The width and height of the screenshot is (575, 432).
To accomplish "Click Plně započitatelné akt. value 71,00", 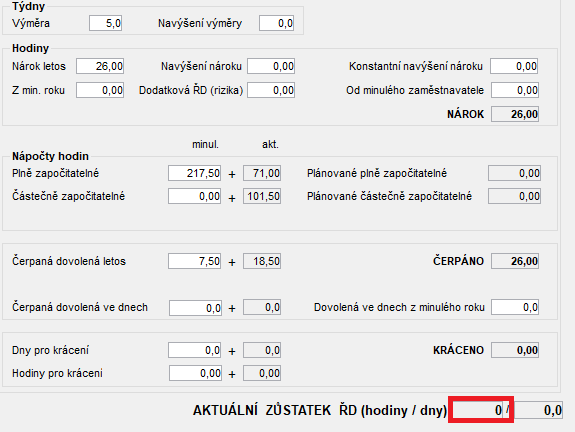I will pyautogui.click(x=262, y=173).
